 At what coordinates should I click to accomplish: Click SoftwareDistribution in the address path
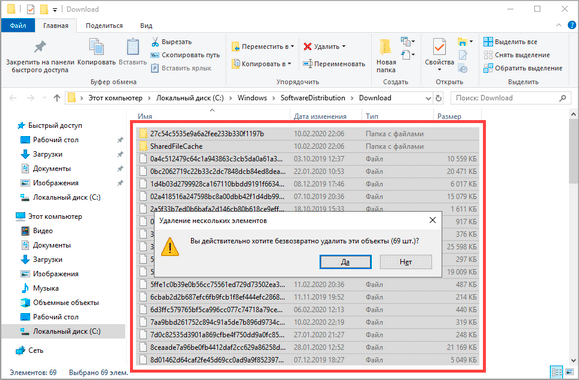coord(313,98)
